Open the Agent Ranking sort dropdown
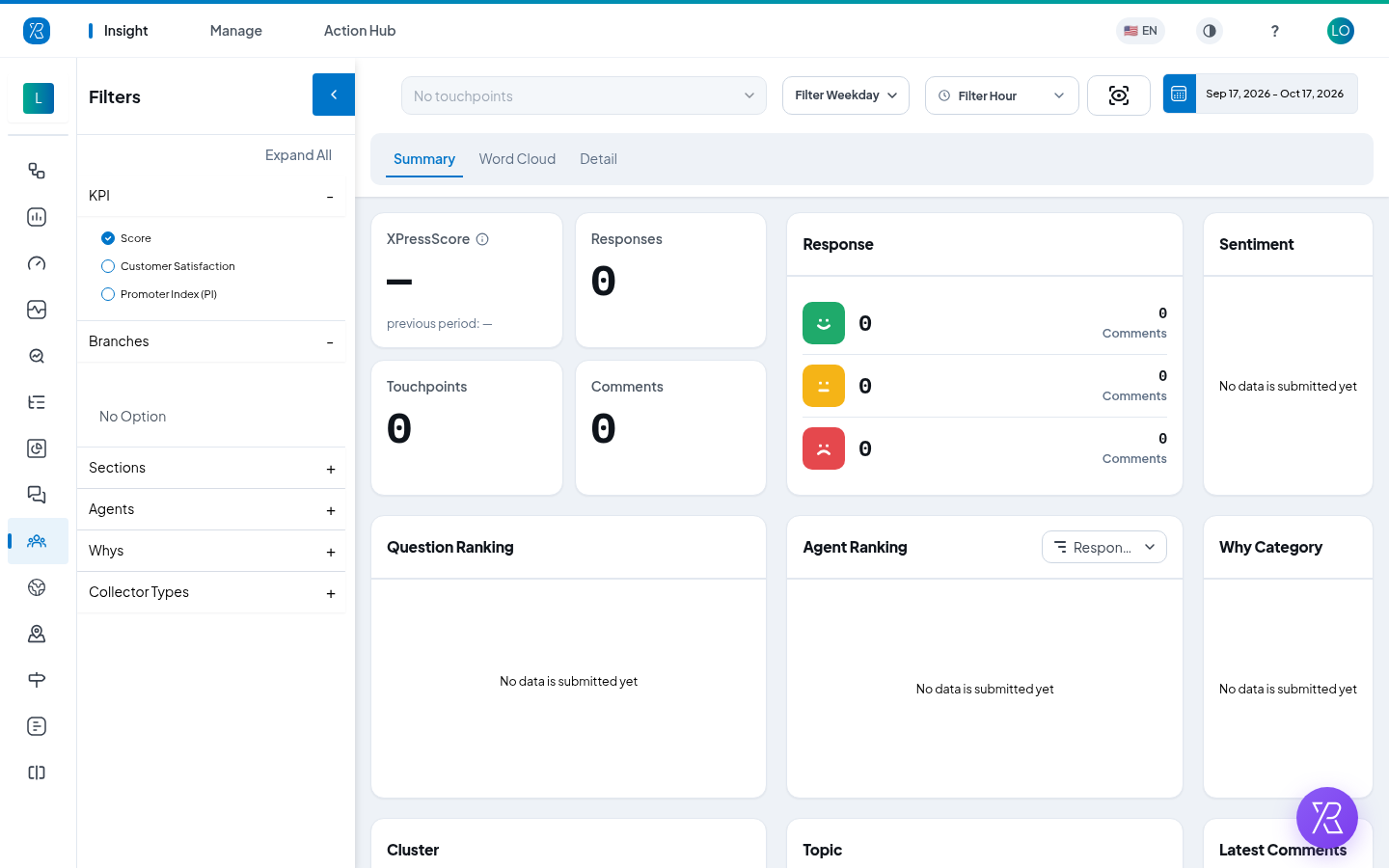The image size is (1389, 868). [1104, 547]
